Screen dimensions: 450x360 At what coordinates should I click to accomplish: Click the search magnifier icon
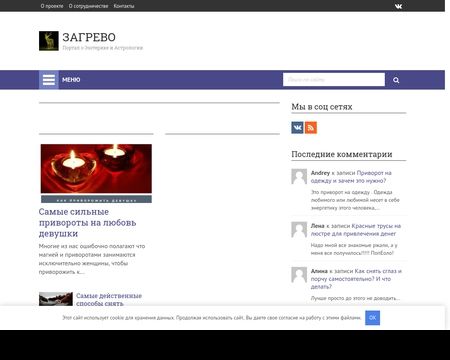point(396,80)
